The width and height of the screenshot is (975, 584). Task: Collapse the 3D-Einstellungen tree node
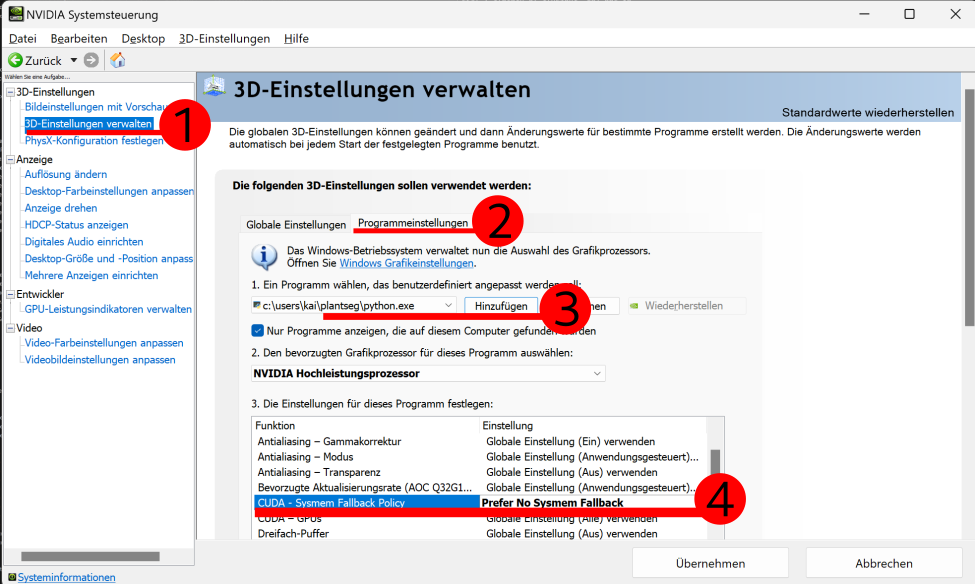pos(10,92)
